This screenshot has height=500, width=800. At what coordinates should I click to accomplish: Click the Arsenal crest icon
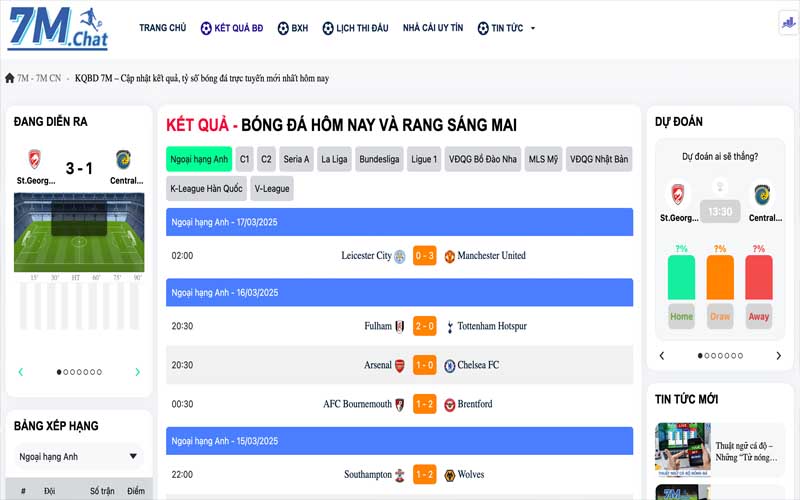[400, 366]
